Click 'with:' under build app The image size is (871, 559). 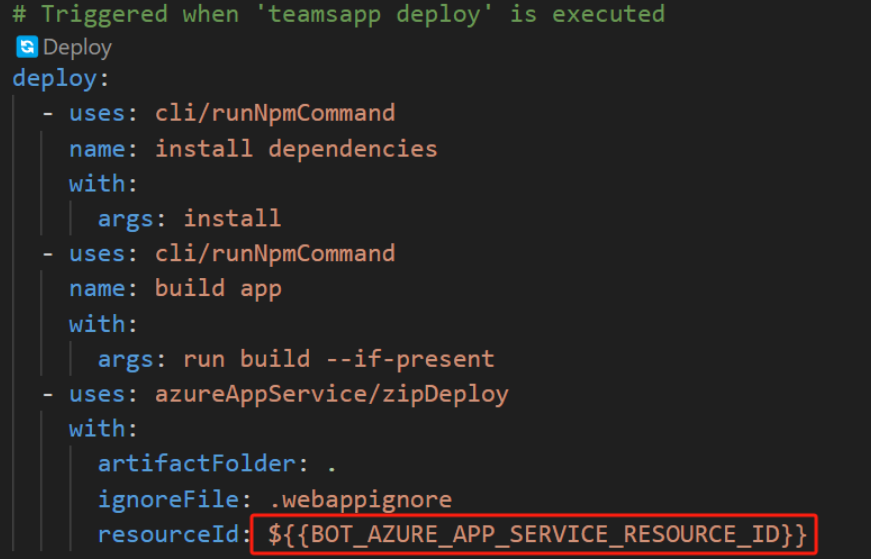(103, 324)
